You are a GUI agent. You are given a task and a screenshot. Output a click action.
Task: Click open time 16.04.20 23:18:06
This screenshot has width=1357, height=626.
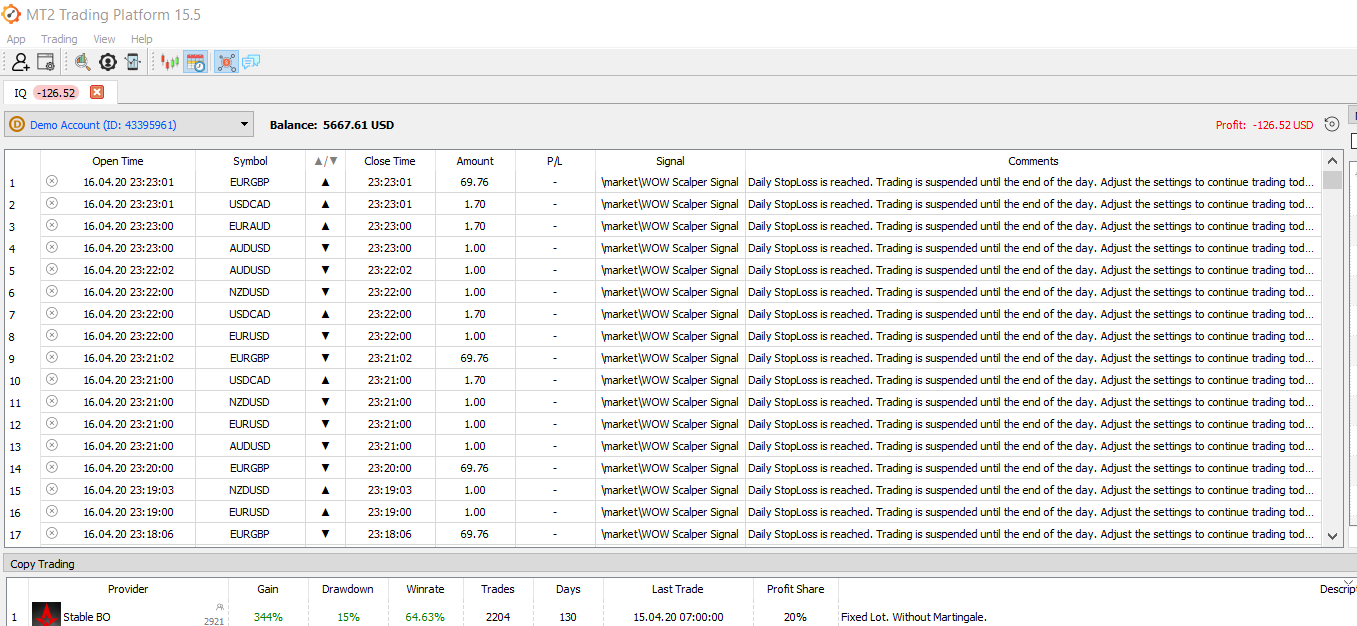point(128,534)
